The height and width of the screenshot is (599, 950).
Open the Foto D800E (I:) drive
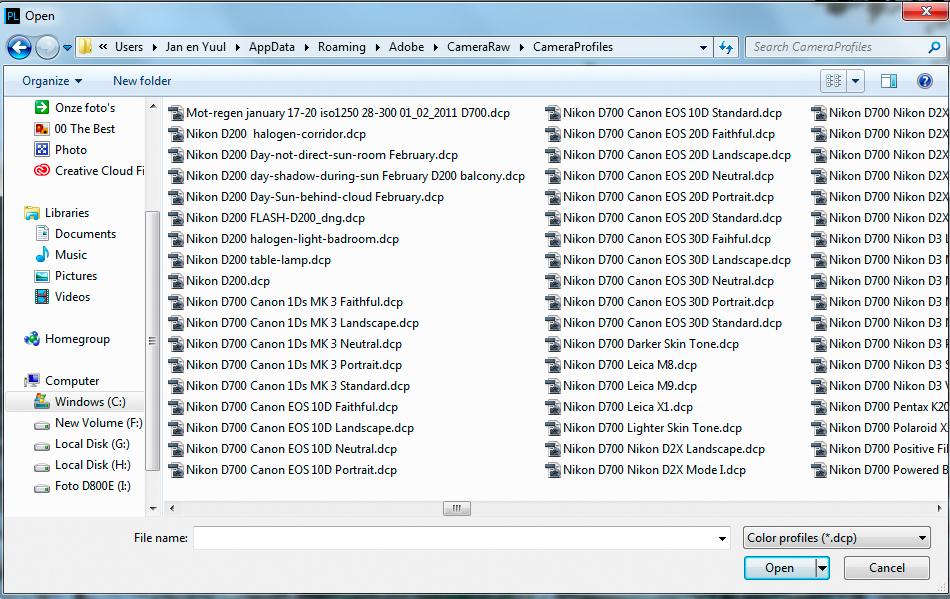(x=82, y=486)
